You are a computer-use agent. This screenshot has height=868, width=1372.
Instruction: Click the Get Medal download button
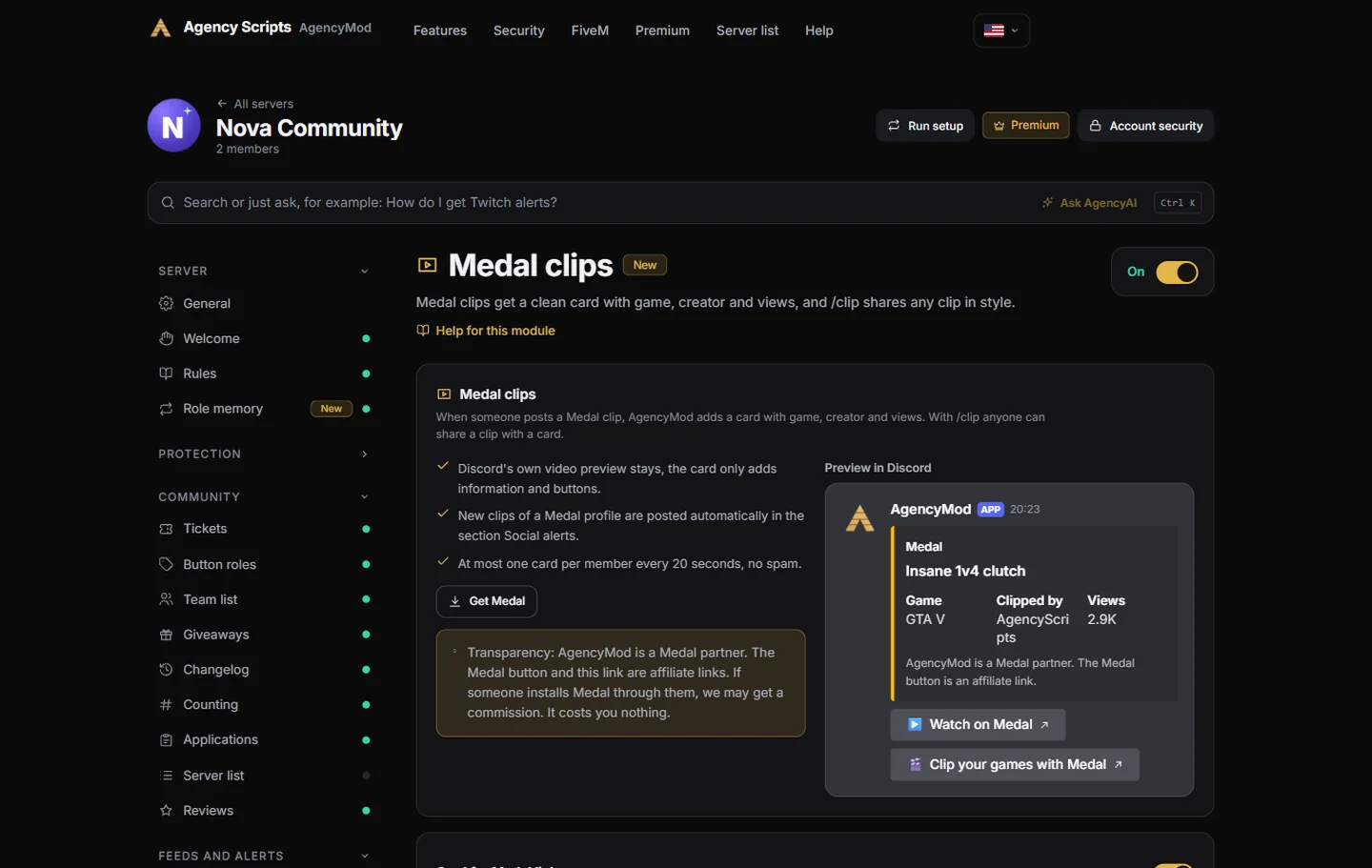(x=487, y=601)
